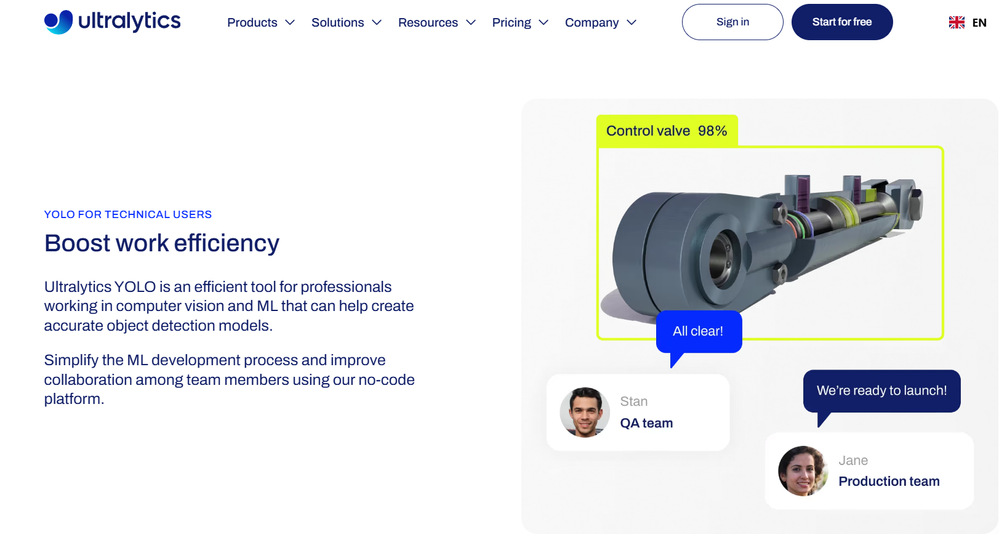Click the UK flag language icon

click(x=956, y=22)
